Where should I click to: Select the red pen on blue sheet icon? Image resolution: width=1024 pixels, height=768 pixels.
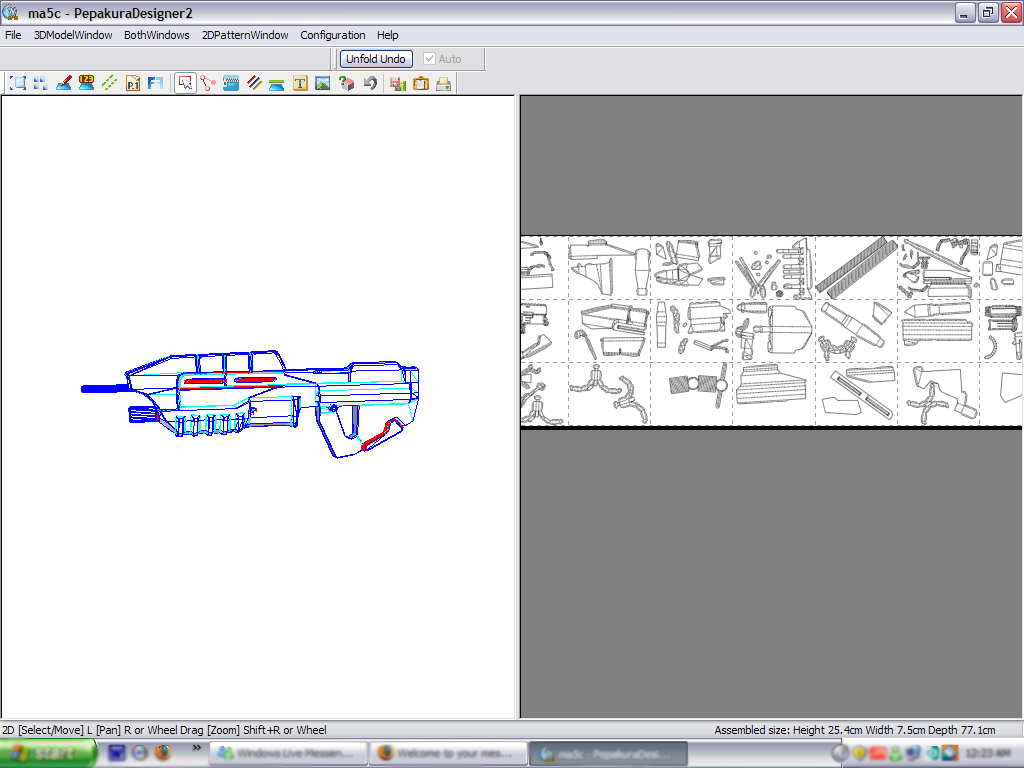(63, 83)
